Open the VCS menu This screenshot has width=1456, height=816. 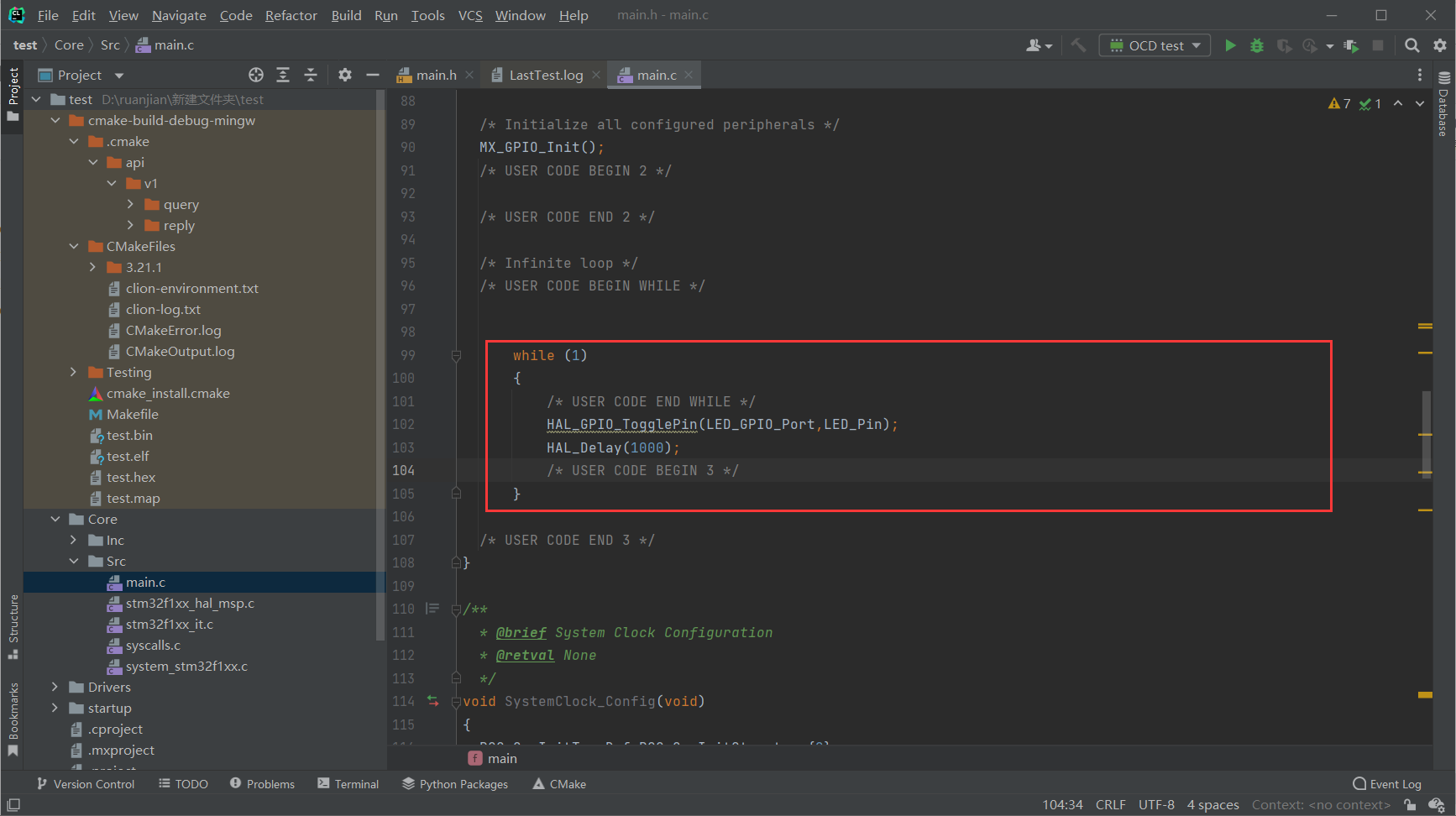click(x=470, y=15)
